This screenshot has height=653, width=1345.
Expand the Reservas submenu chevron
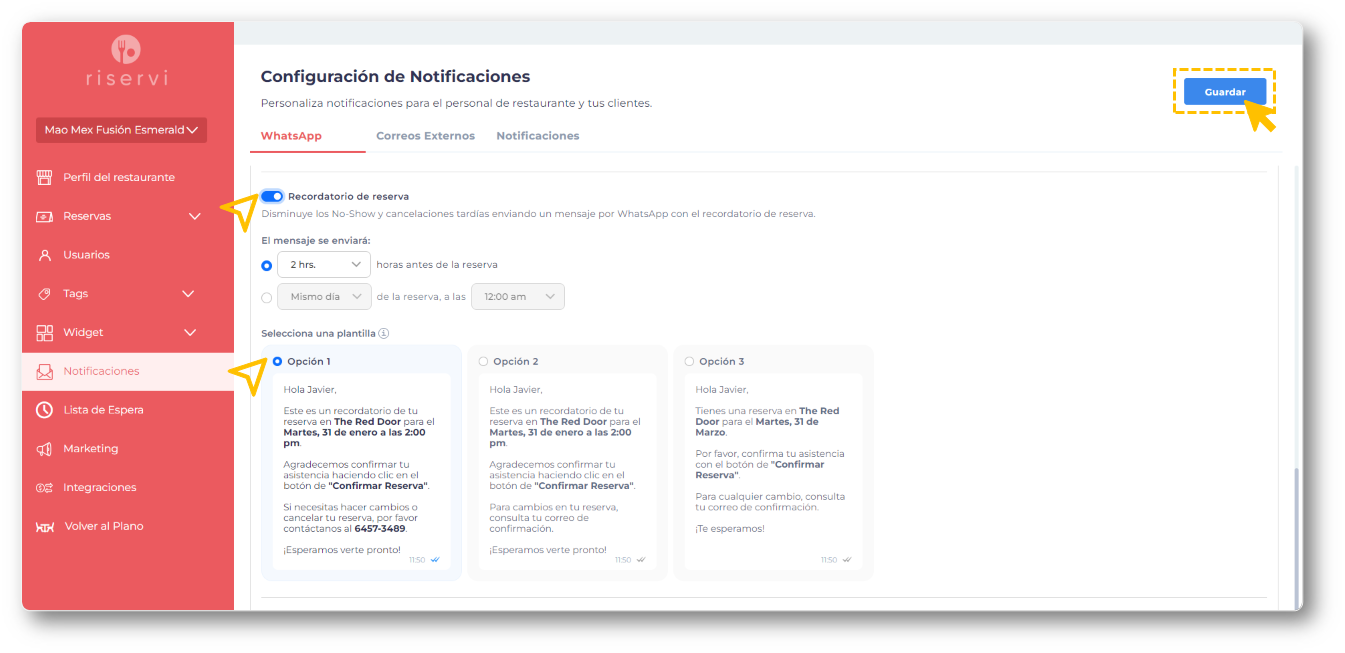coord(194,216)
